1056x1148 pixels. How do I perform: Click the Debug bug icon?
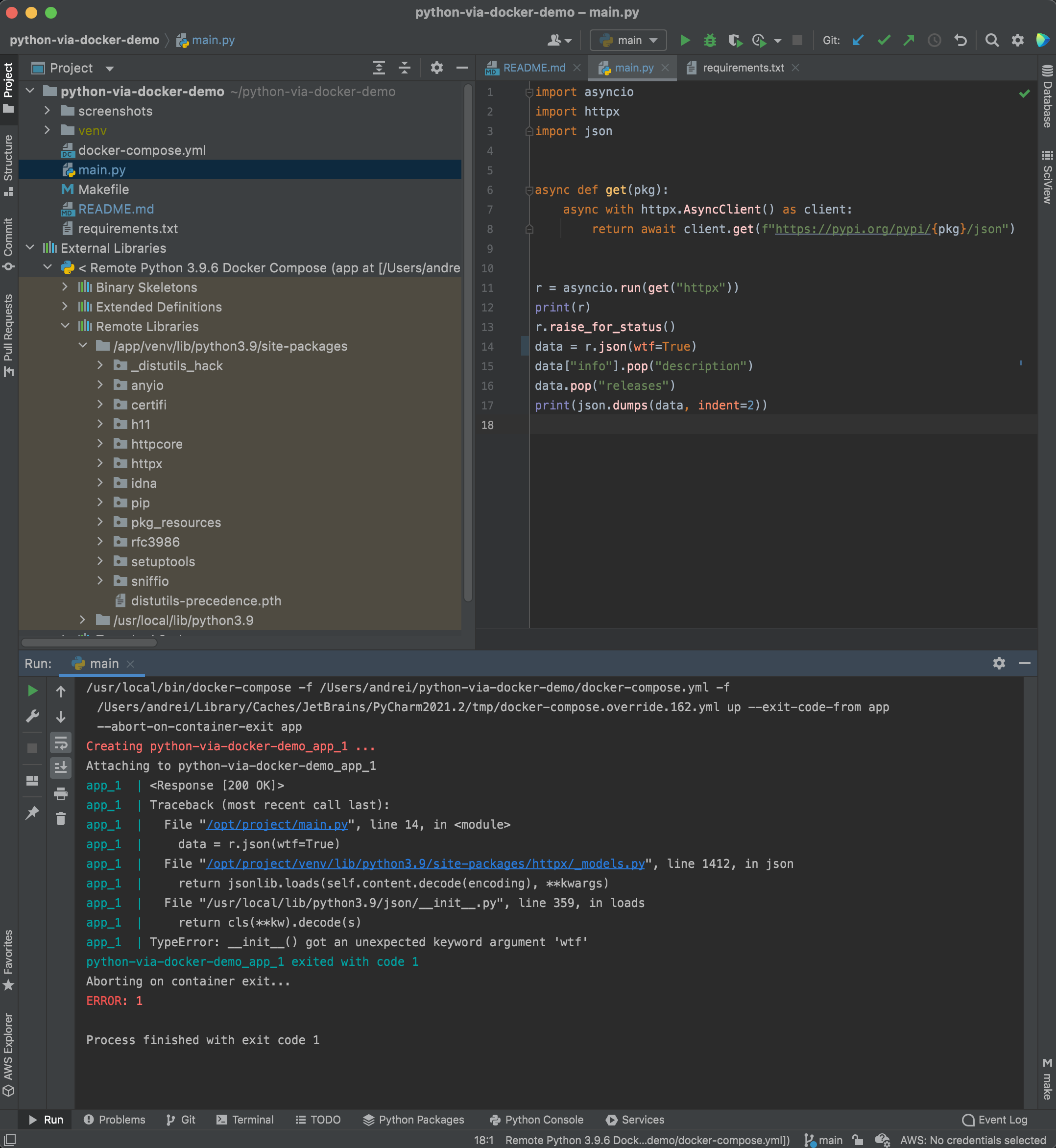point(710,40)
